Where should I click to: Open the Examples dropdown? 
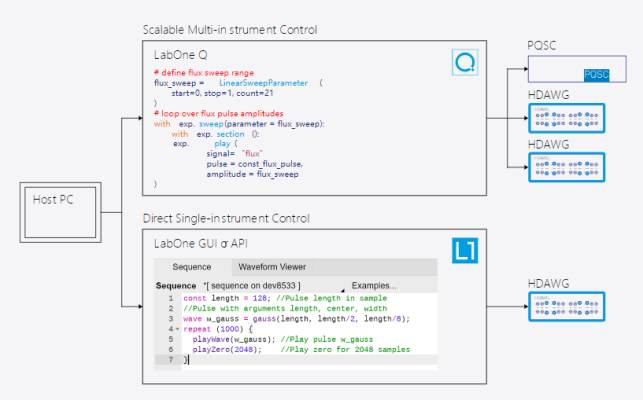373,285
